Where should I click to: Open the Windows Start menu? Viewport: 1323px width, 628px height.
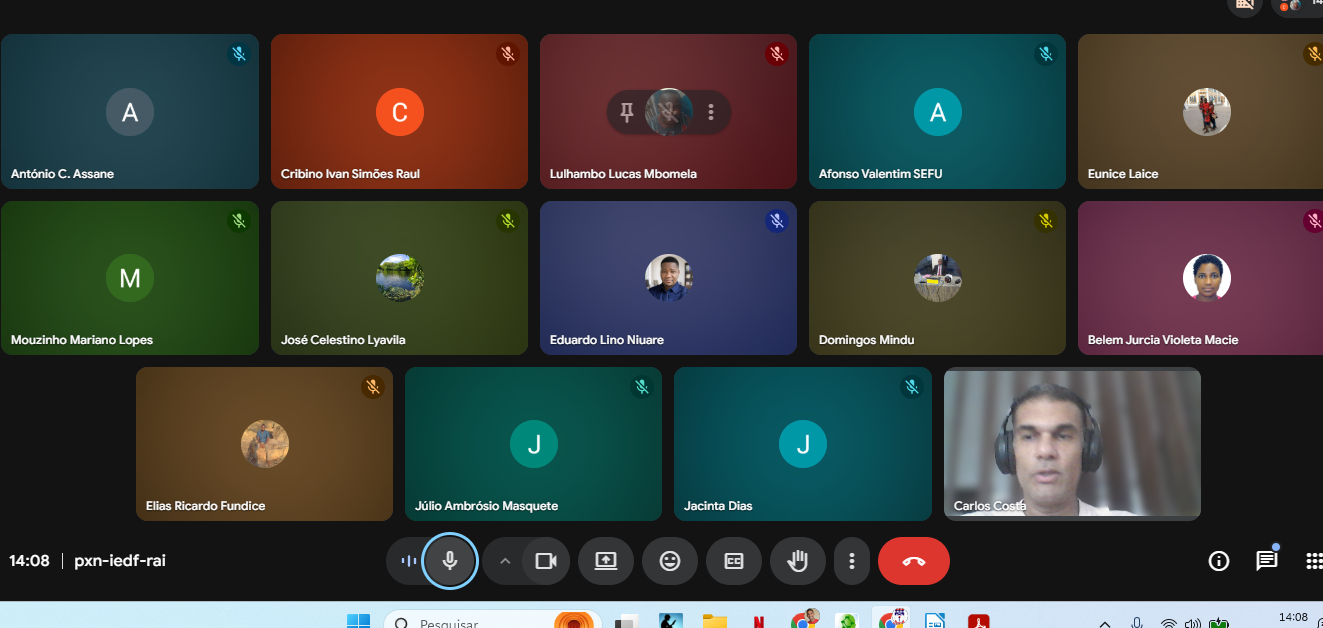click(x=358, y=621)
